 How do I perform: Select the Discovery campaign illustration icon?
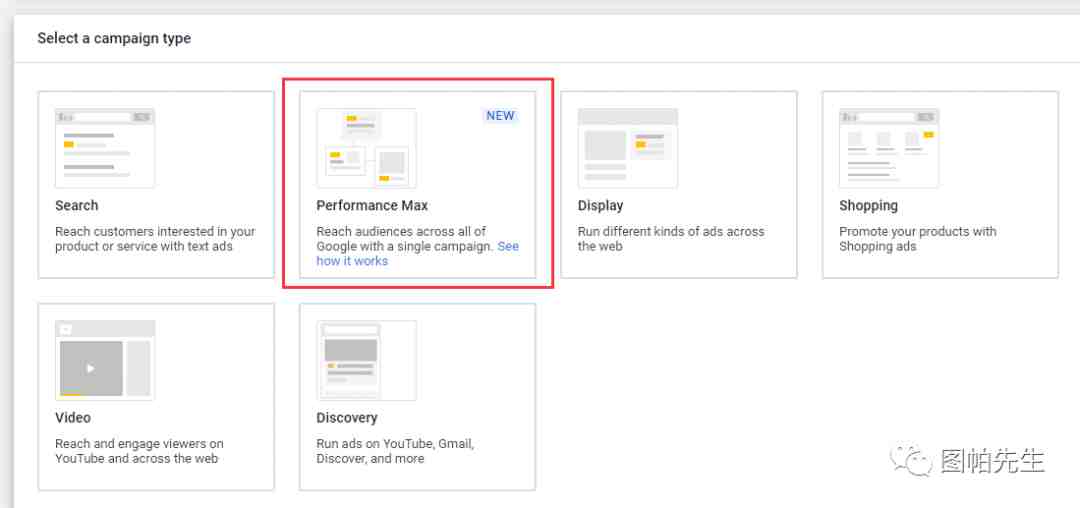[x=366, y=360]
